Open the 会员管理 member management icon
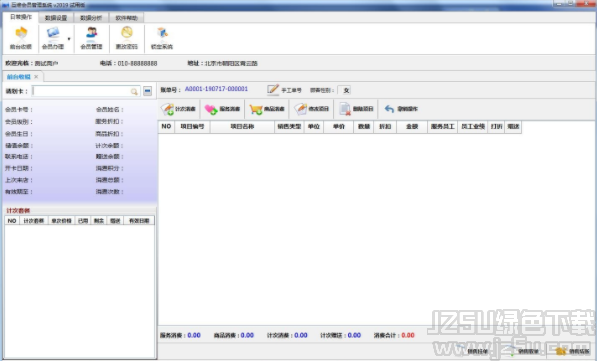The image size is (597, 361). tap(91, 38)
